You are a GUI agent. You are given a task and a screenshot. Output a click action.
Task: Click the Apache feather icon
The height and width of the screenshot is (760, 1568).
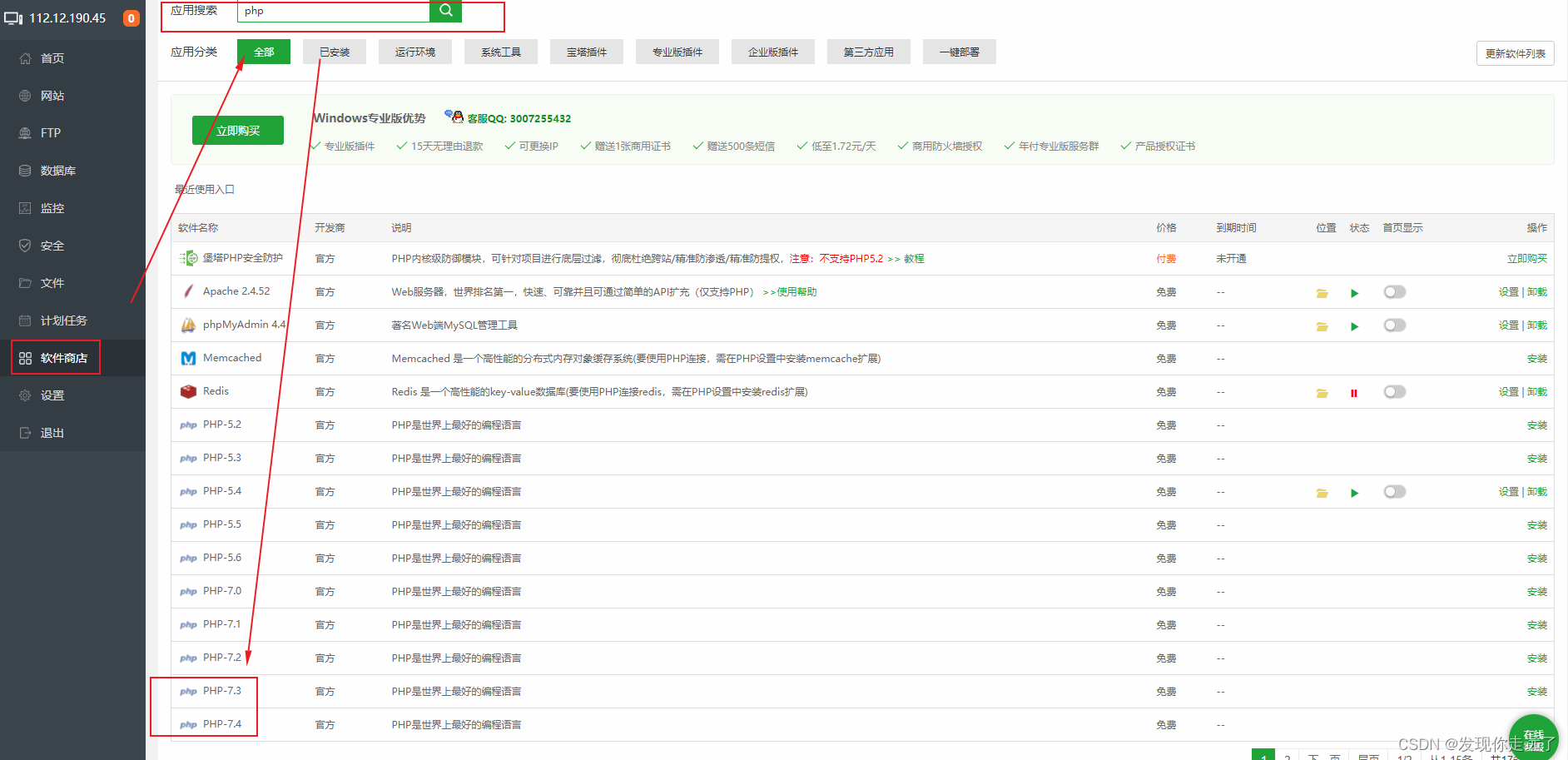click(x=189, y=291)
